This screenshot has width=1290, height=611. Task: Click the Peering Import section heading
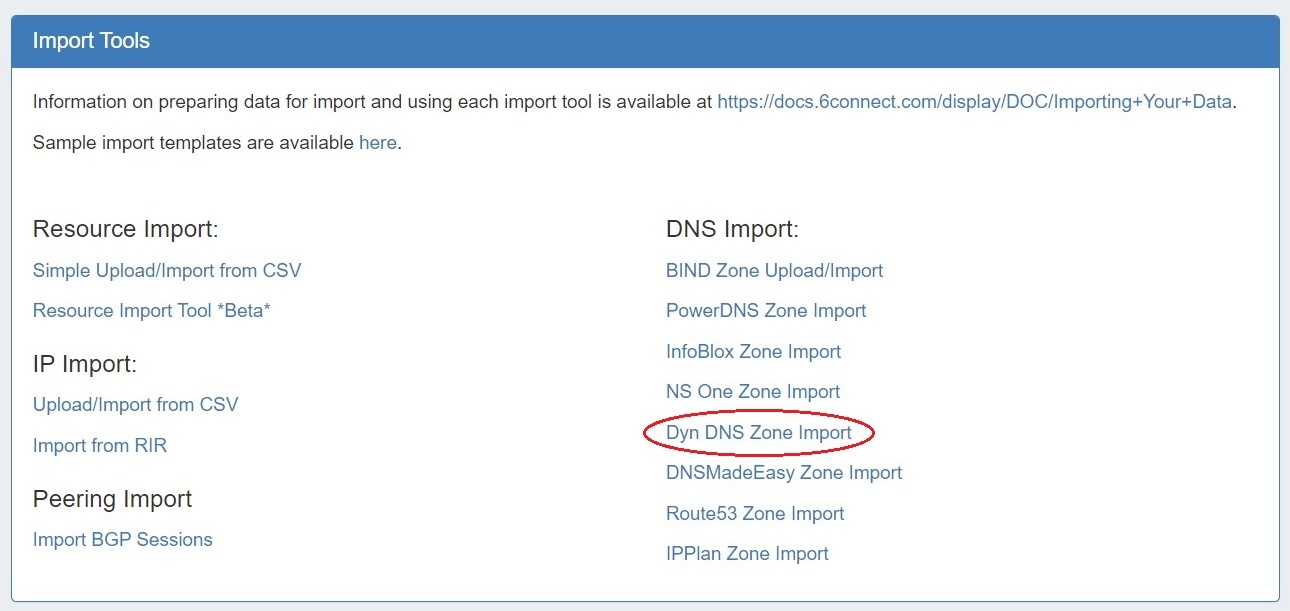(113, 498)
